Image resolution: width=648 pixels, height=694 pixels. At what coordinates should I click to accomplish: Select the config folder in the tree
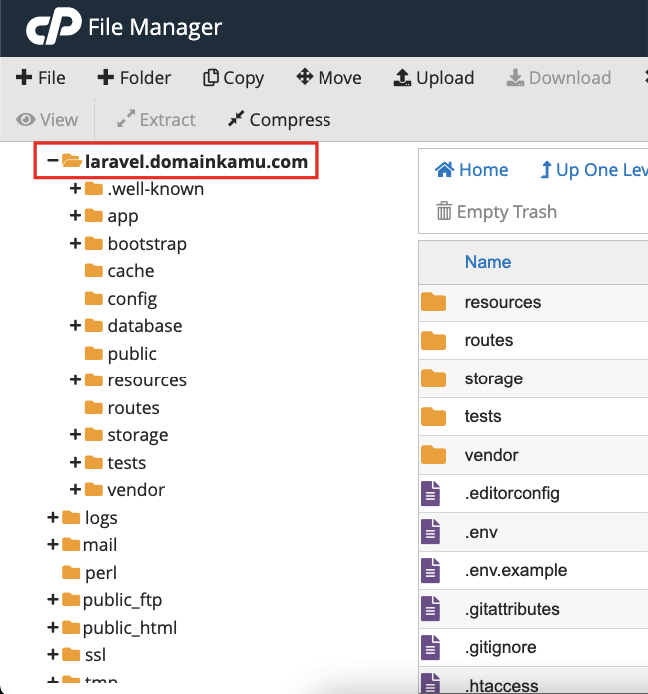point(132,299)
